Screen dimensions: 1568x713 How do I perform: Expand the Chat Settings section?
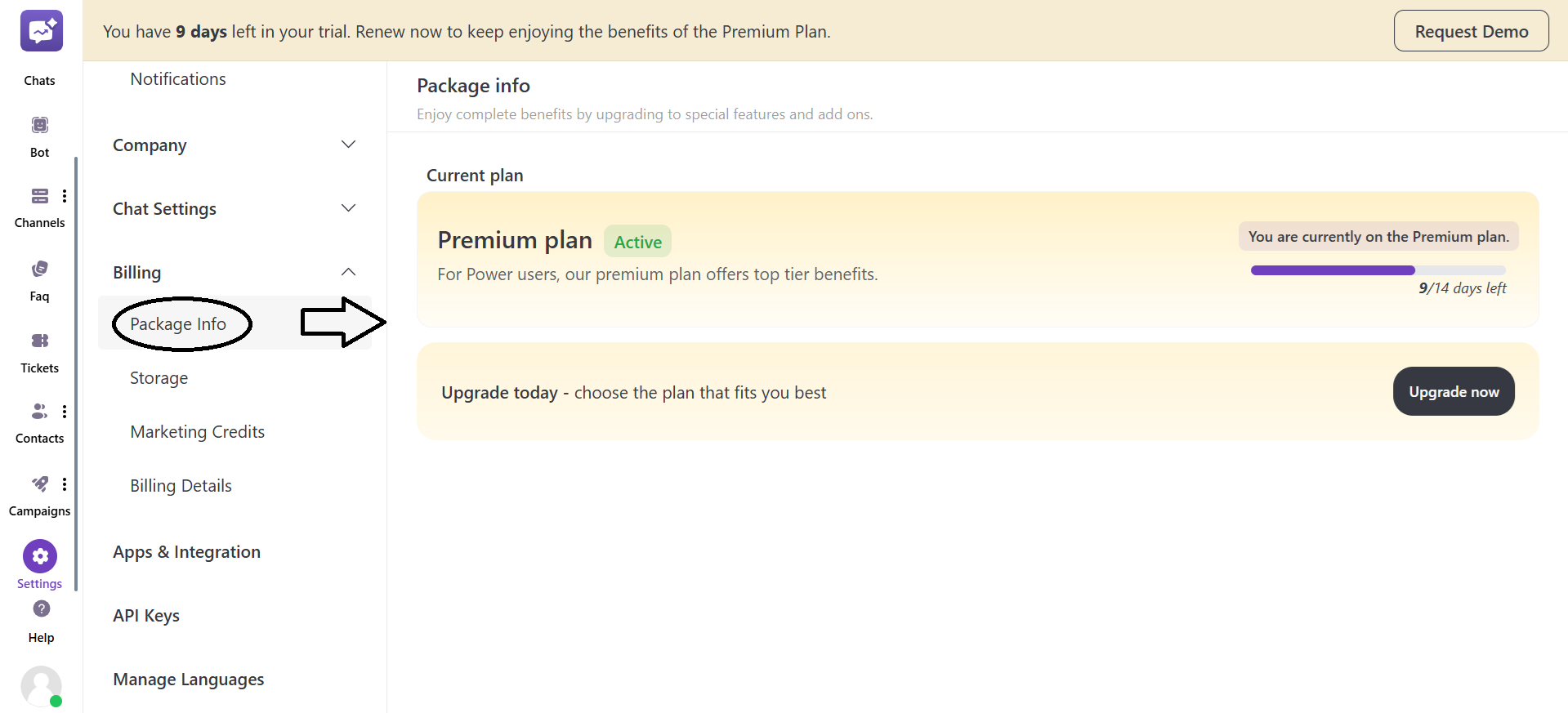(x=348, y=207)
